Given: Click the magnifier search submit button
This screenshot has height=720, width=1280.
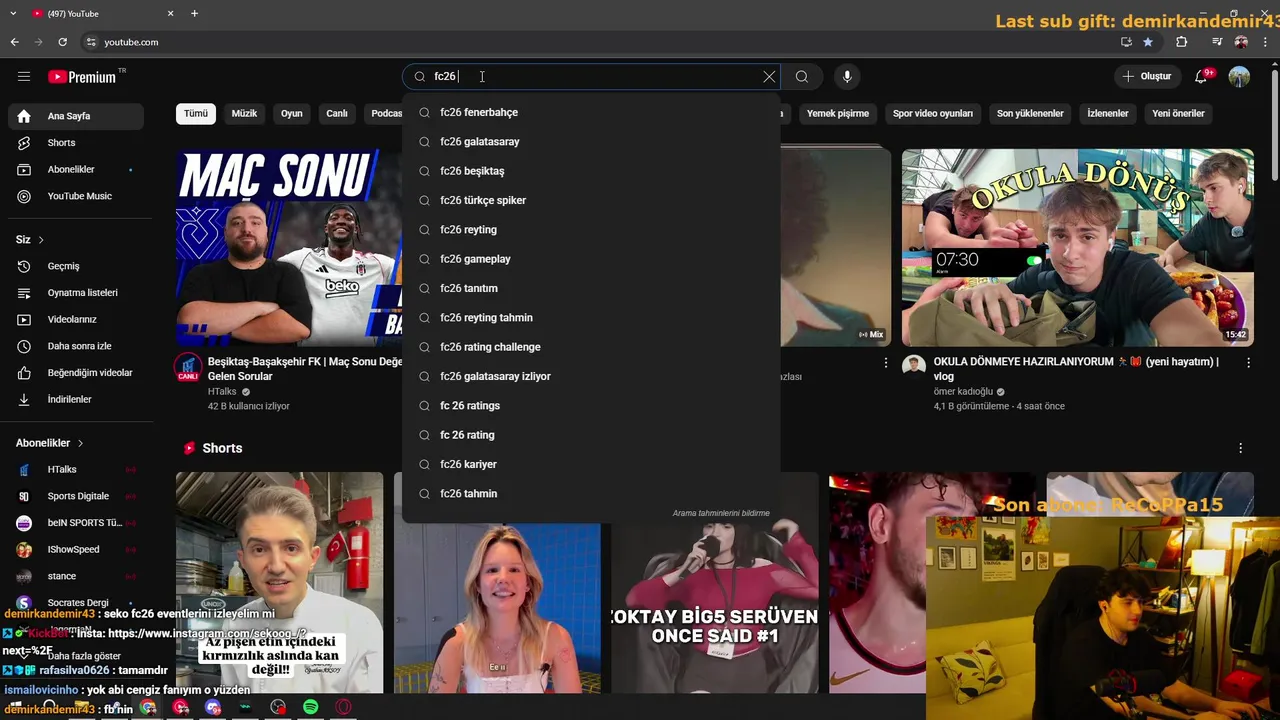Looking at the screenshot, I should pos(802,77).
